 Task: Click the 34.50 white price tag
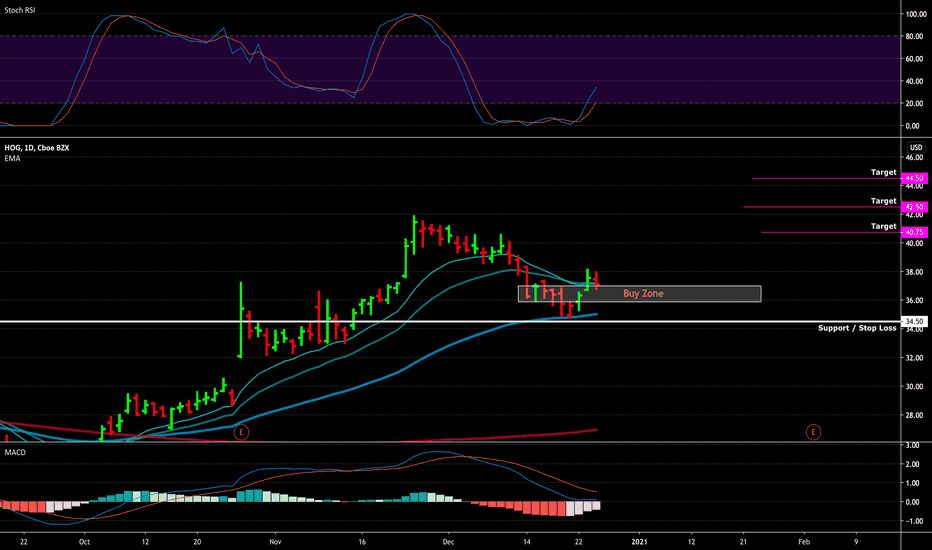pos(914,322)
